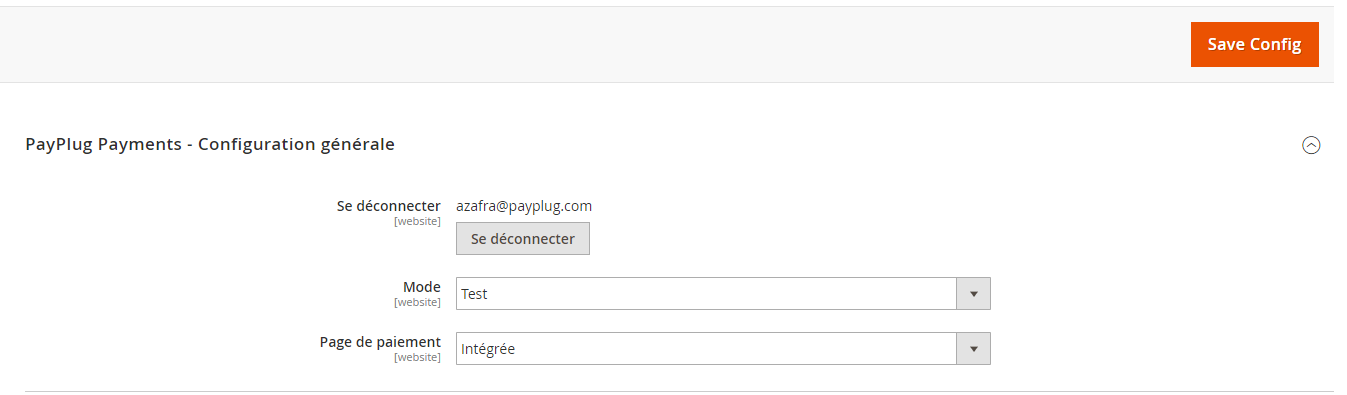Collapse the PayPlug Payments section via circle chevron
This screenshot has height=395, width=1347.
point(1311,145)
